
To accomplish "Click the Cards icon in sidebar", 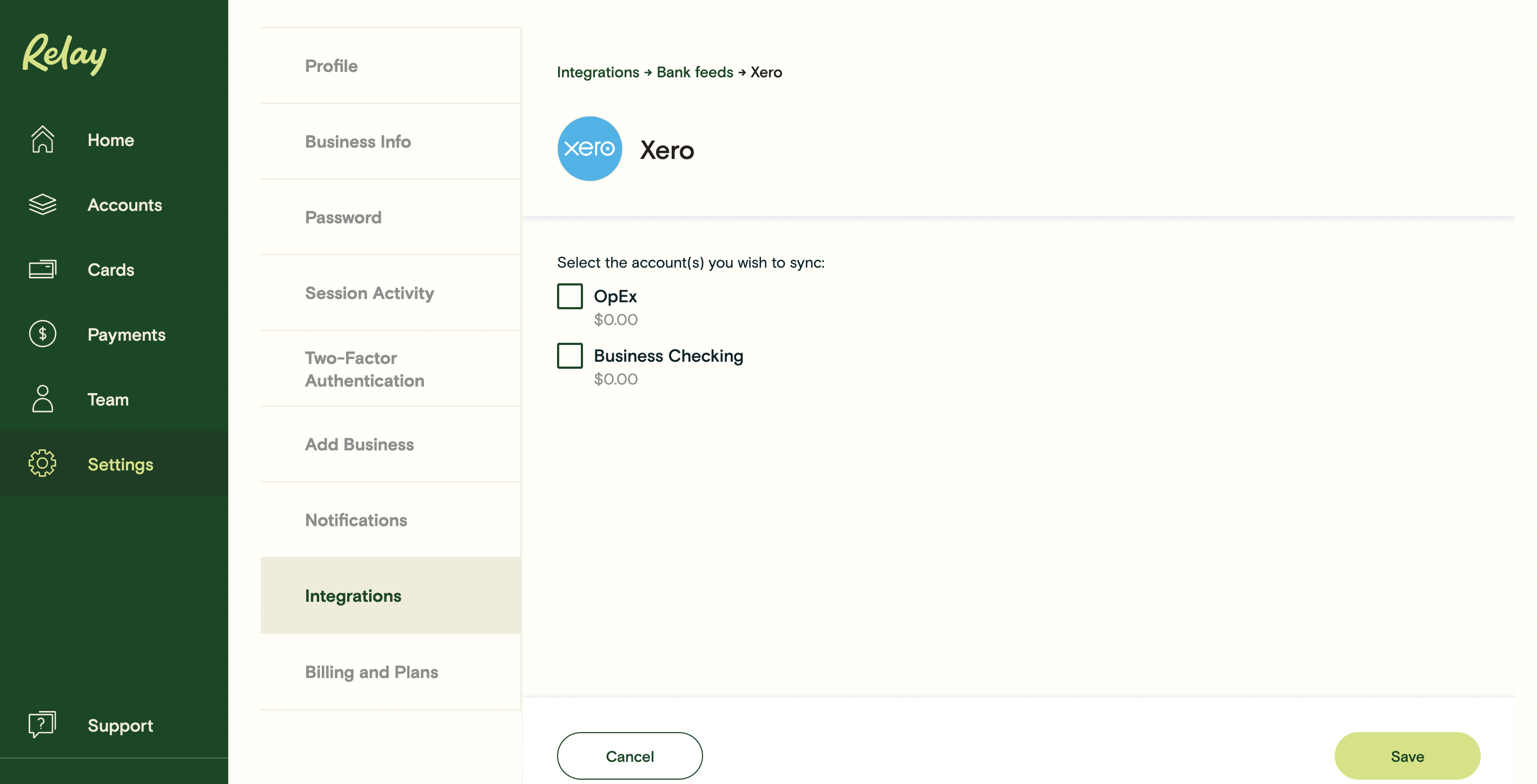I will [x=42, y=269].
